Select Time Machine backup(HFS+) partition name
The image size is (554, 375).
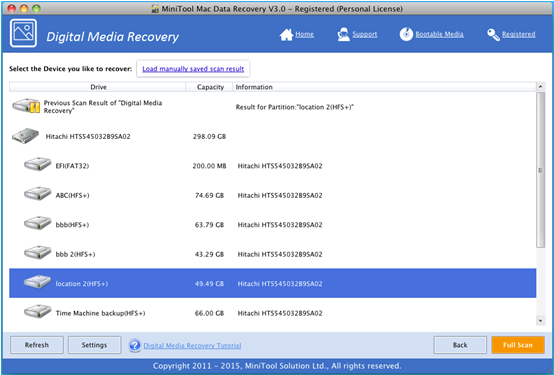click(x=100, y=313)
